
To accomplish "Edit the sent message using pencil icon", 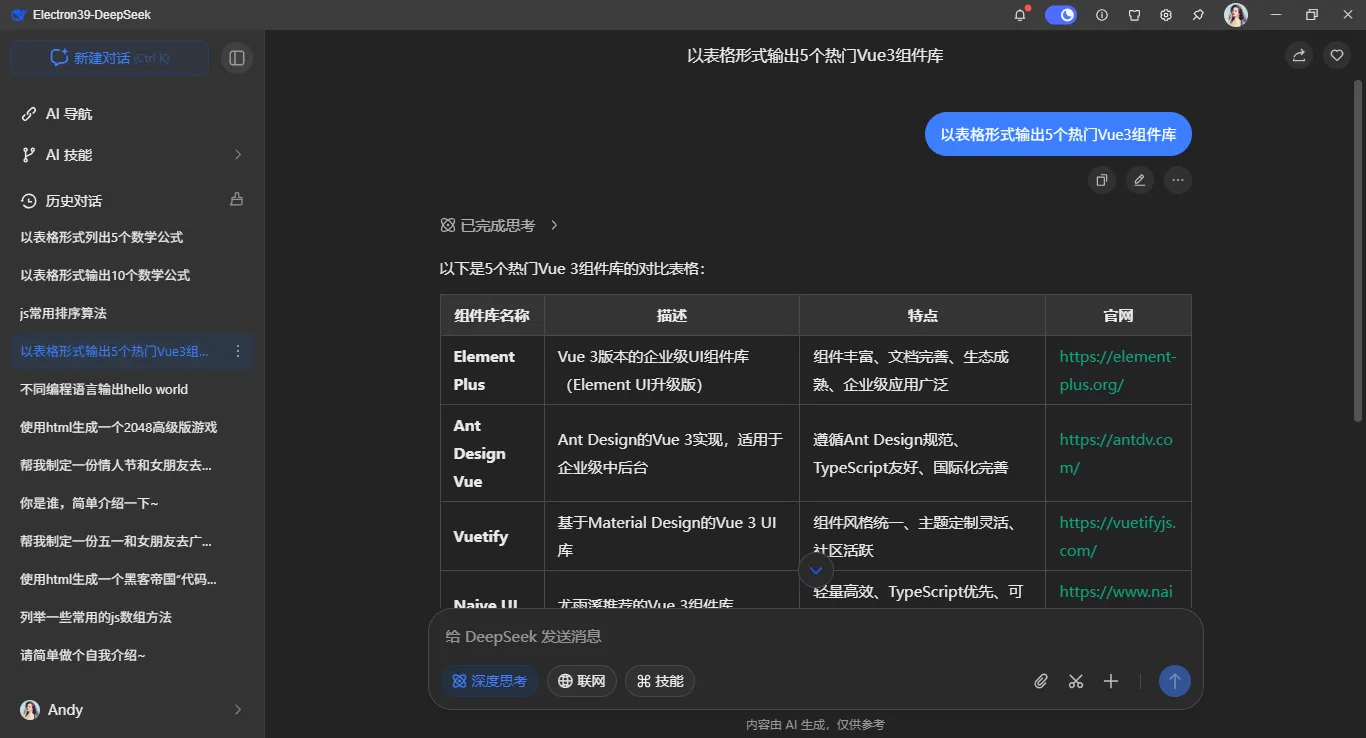I will pyautogui.click(x=1139, y=180).
